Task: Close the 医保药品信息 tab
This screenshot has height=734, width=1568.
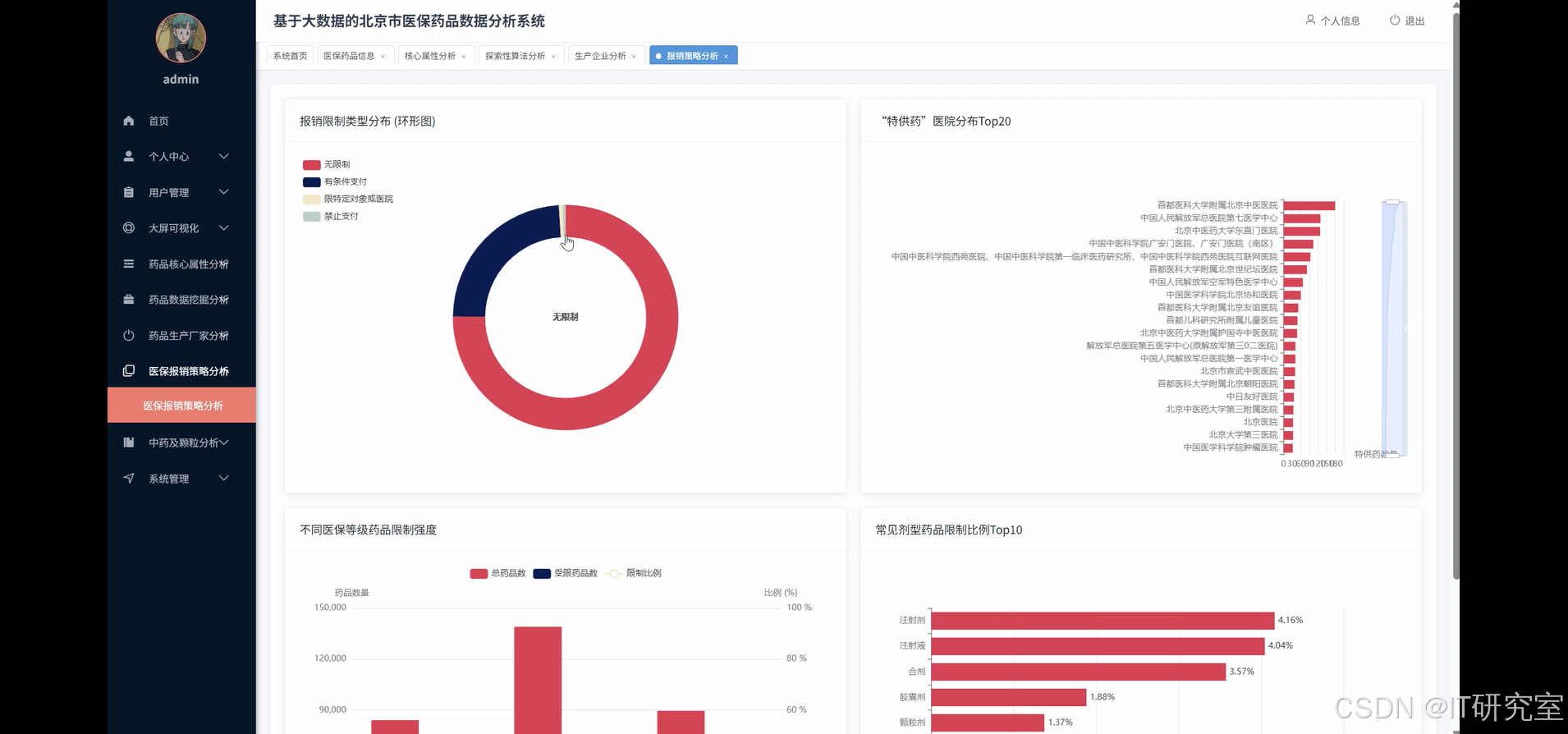Action: point(383,57)
